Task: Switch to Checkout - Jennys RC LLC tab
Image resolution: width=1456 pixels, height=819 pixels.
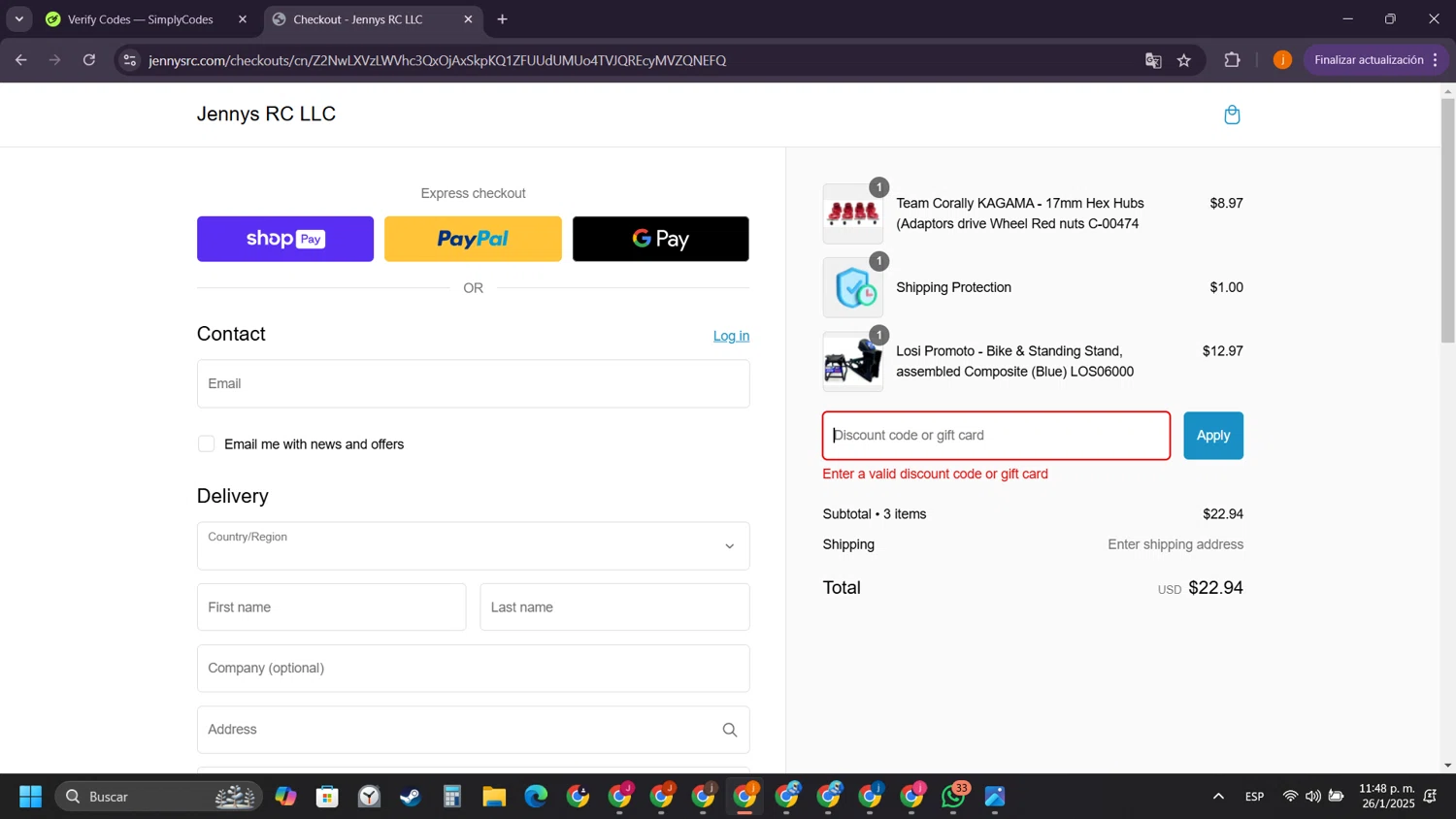Action: 359,19
